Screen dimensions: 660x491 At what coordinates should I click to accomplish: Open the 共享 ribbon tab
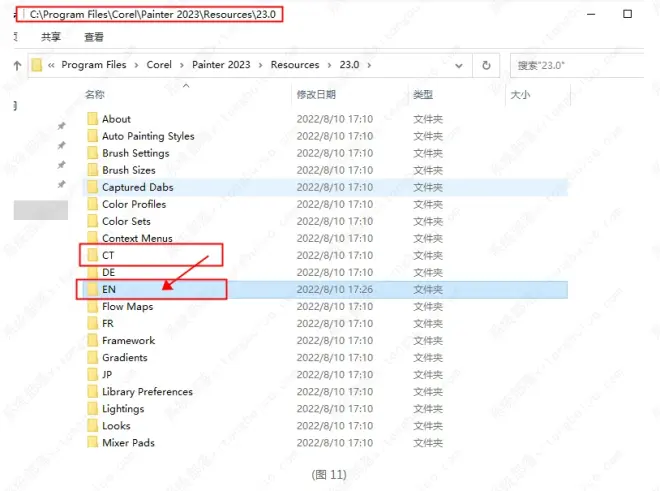click(51, 37)
